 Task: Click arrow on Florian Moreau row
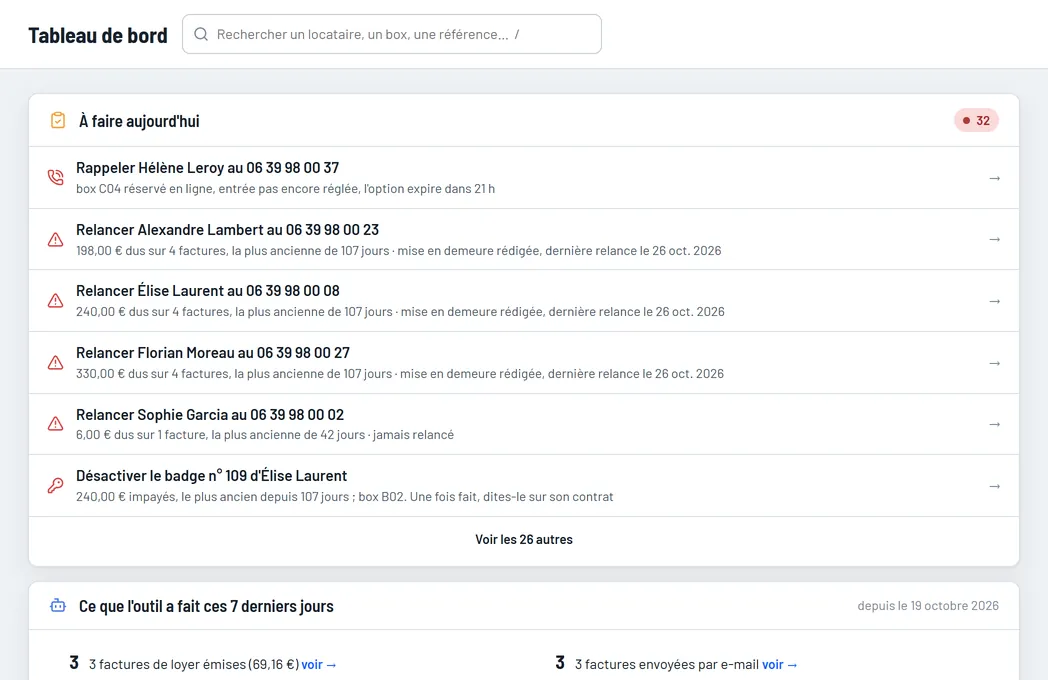995,363
